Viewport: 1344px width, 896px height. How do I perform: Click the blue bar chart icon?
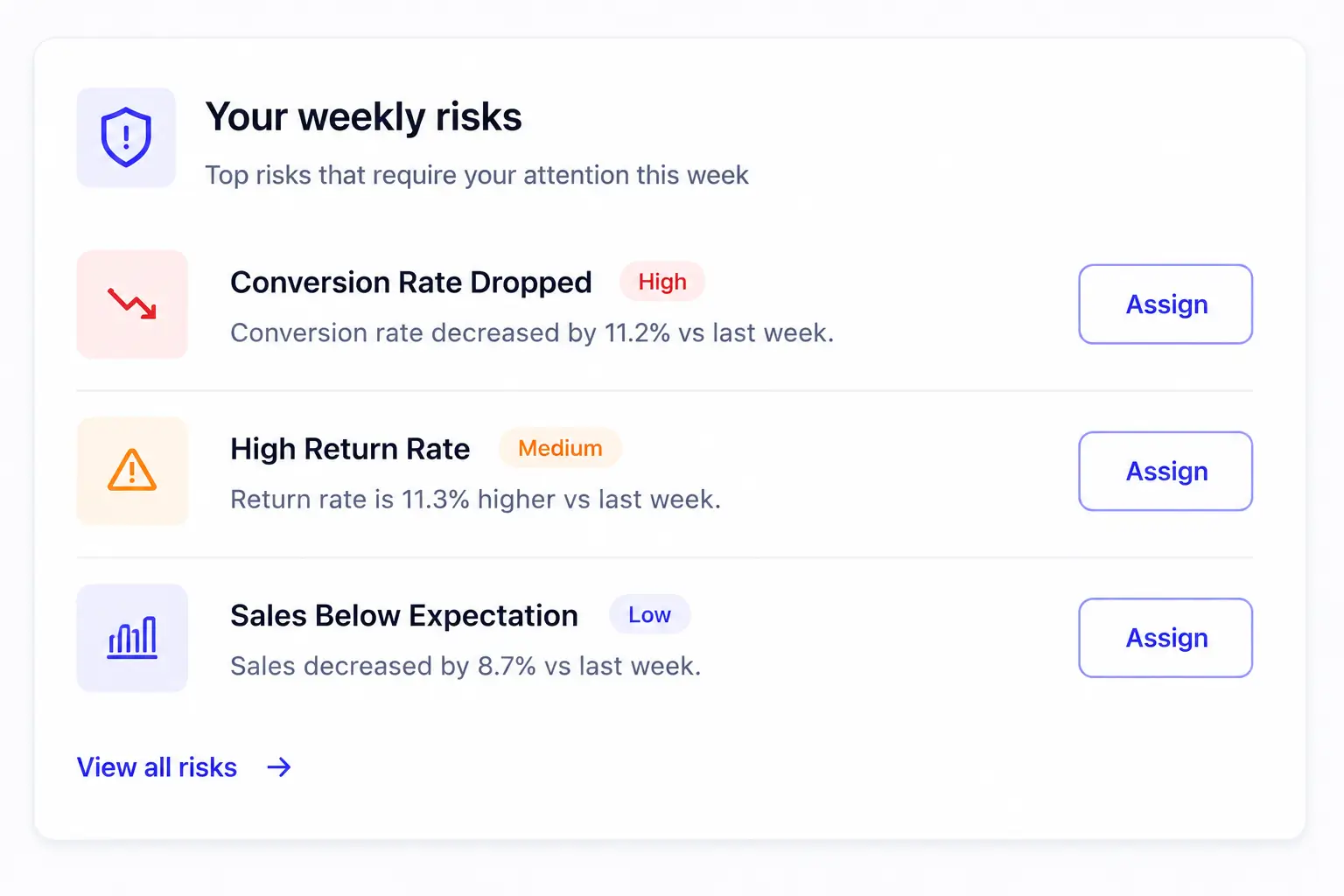coord(132,638)
